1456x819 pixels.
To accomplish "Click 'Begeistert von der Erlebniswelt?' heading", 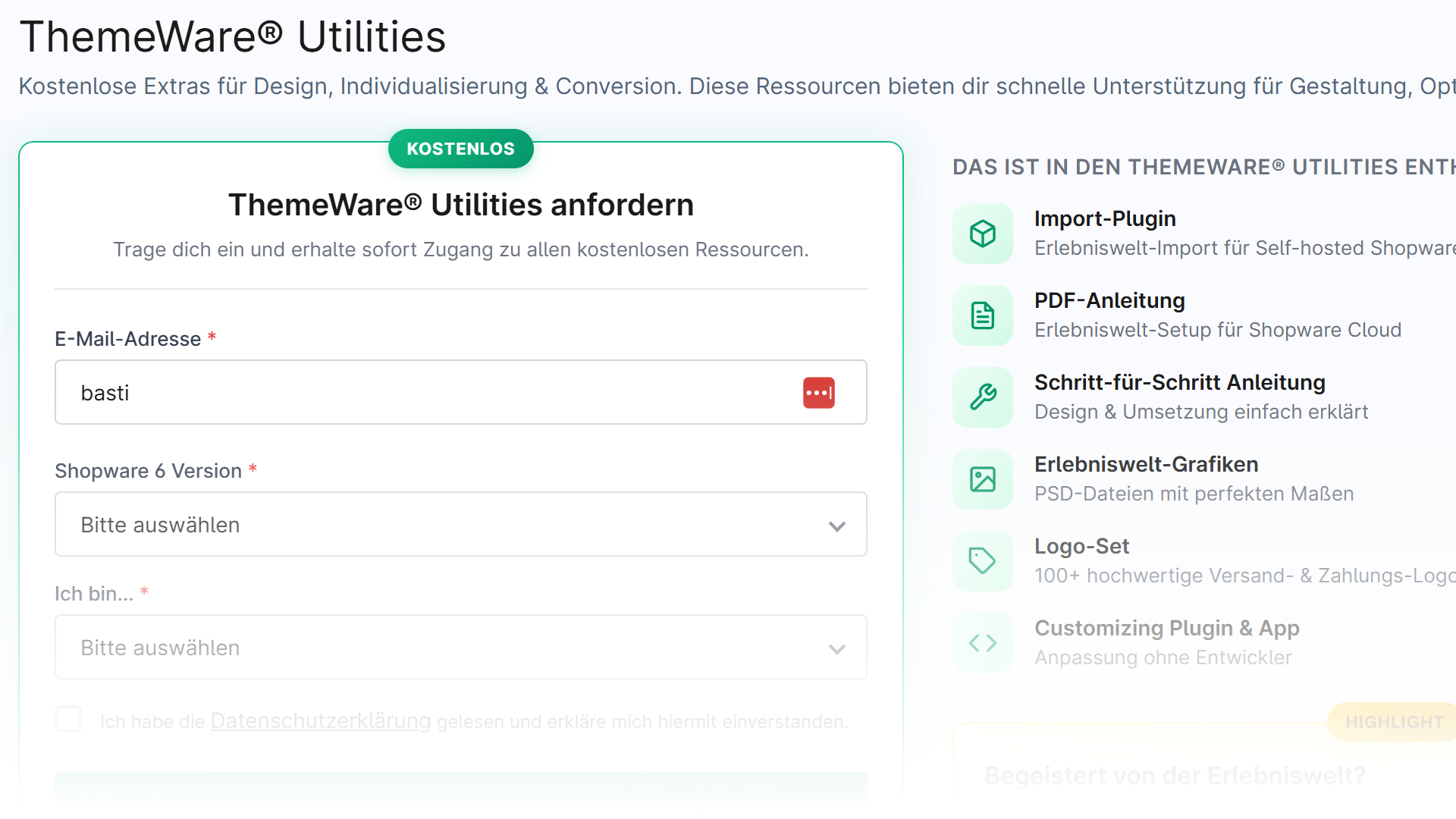I will click(1175, 775).
